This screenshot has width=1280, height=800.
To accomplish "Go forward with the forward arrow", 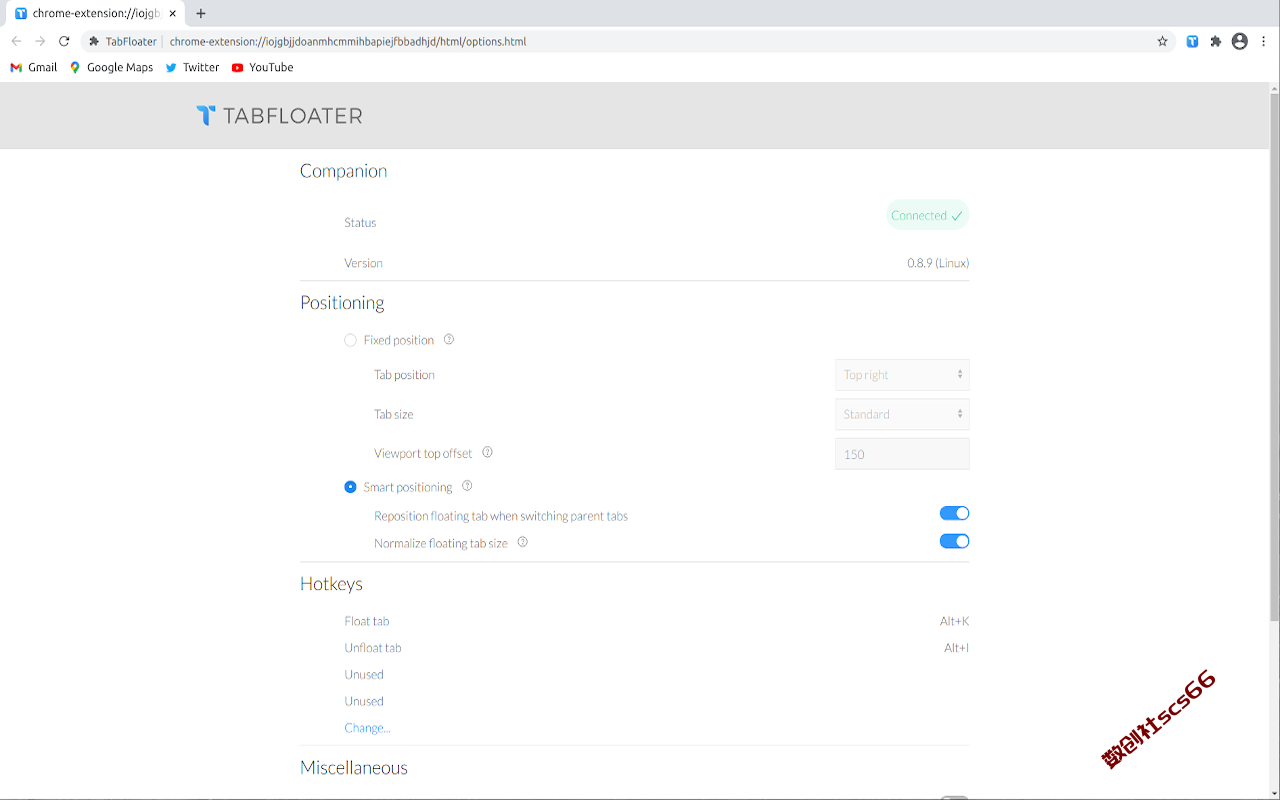I will click(40, 41).
